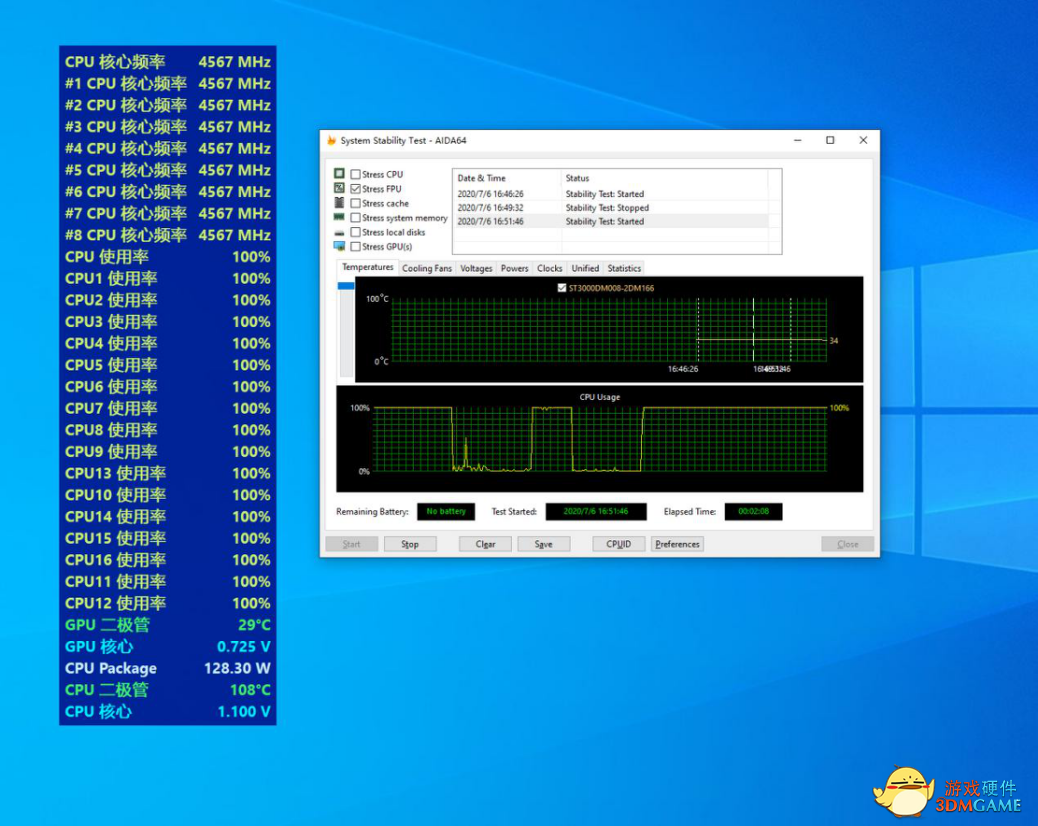This screenshot has width=1038, height=826.
Task: Click the No battery indicator field
Action: click(x=446, y=512)
